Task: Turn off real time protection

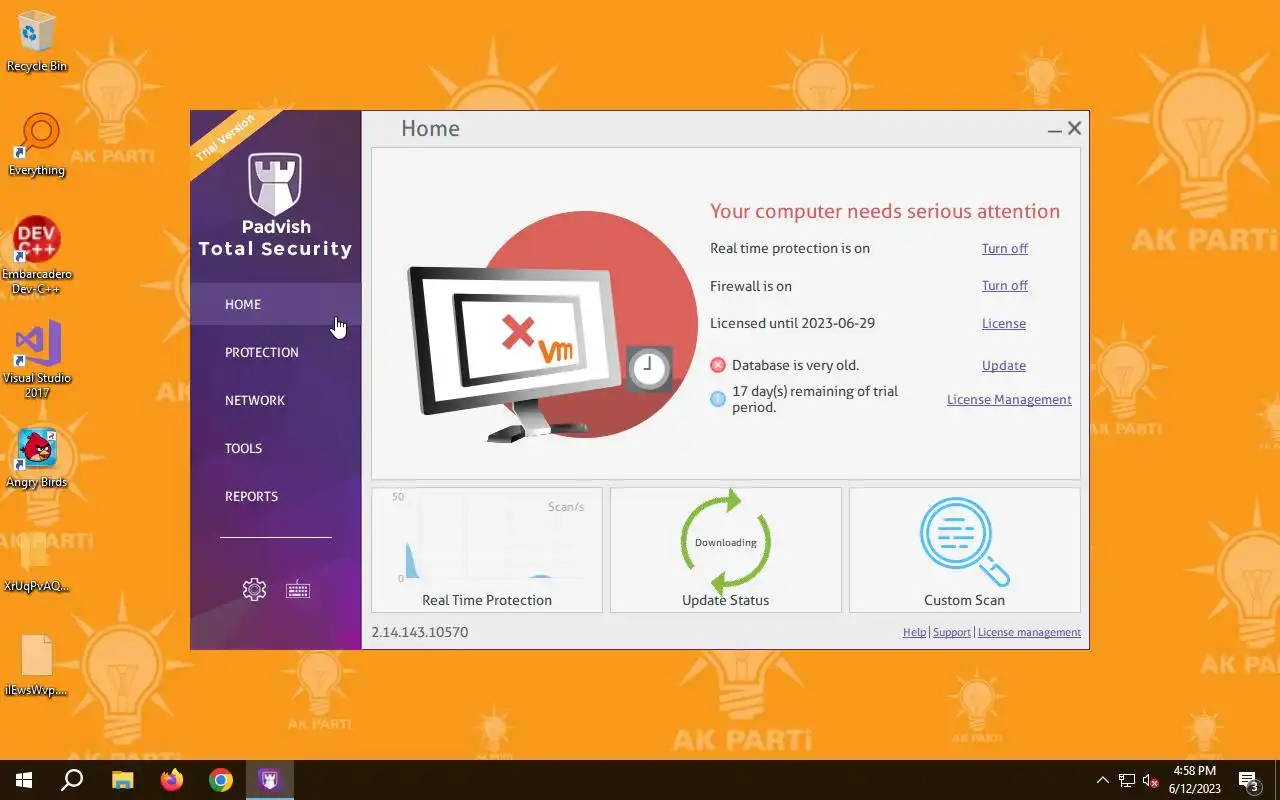Action: [x=1004, y=248]
